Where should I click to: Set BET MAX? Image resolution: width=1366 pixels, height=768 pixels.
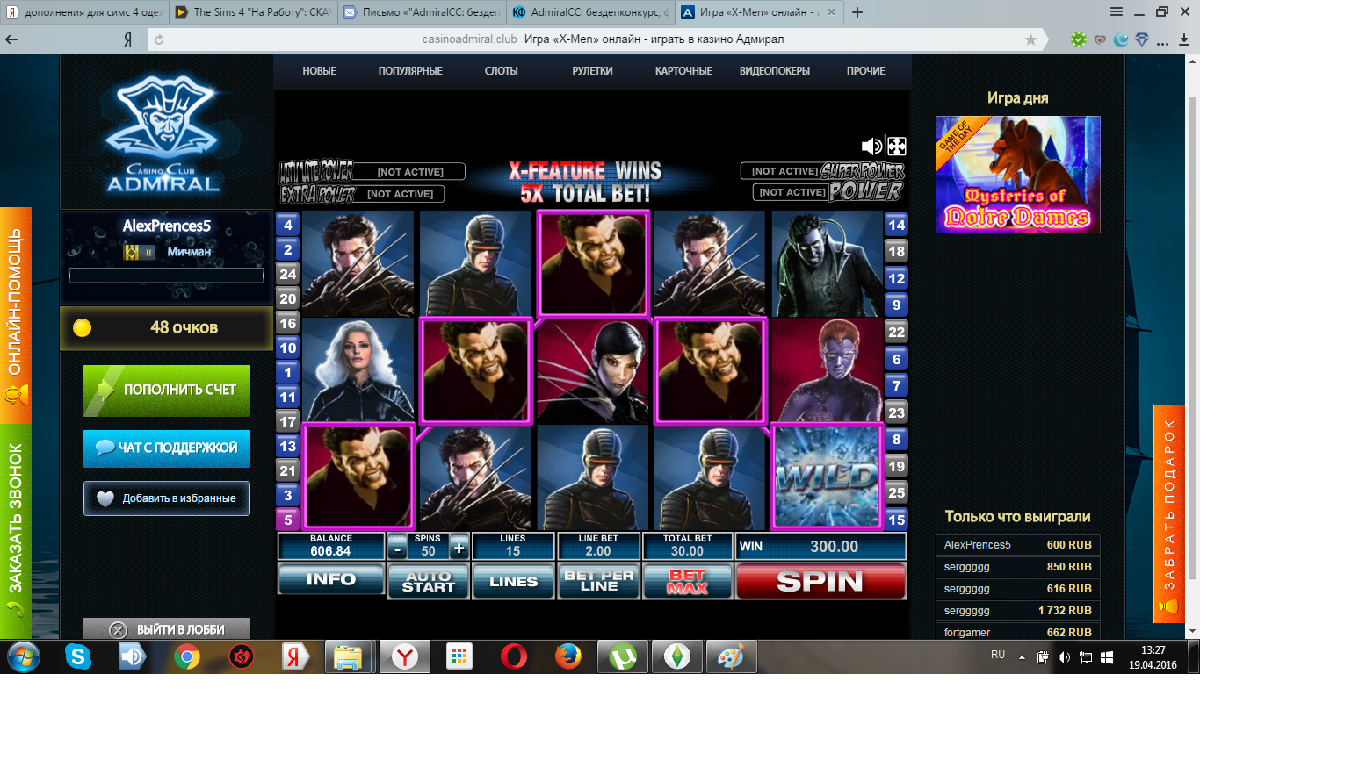687,581
